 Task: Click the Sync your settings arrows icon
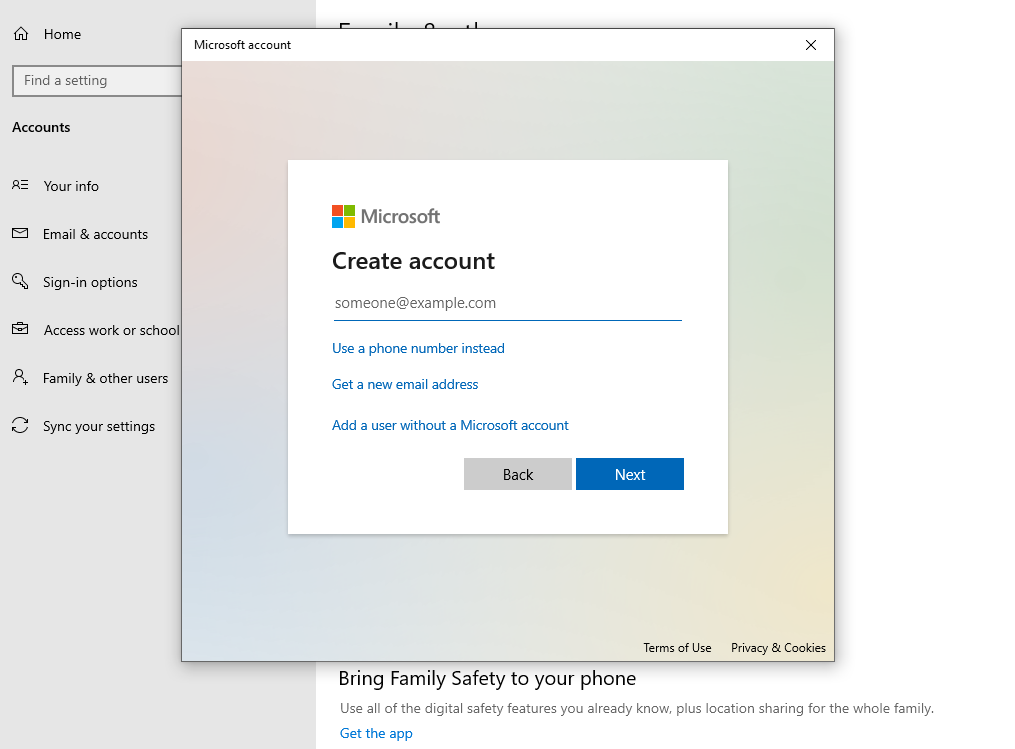20,425
